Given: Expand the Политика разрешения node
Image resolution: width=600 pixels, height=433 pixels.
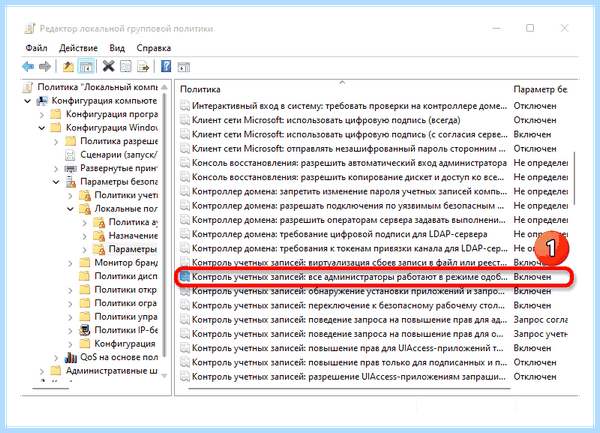Looking at the screenshot, I should point(56,142).
